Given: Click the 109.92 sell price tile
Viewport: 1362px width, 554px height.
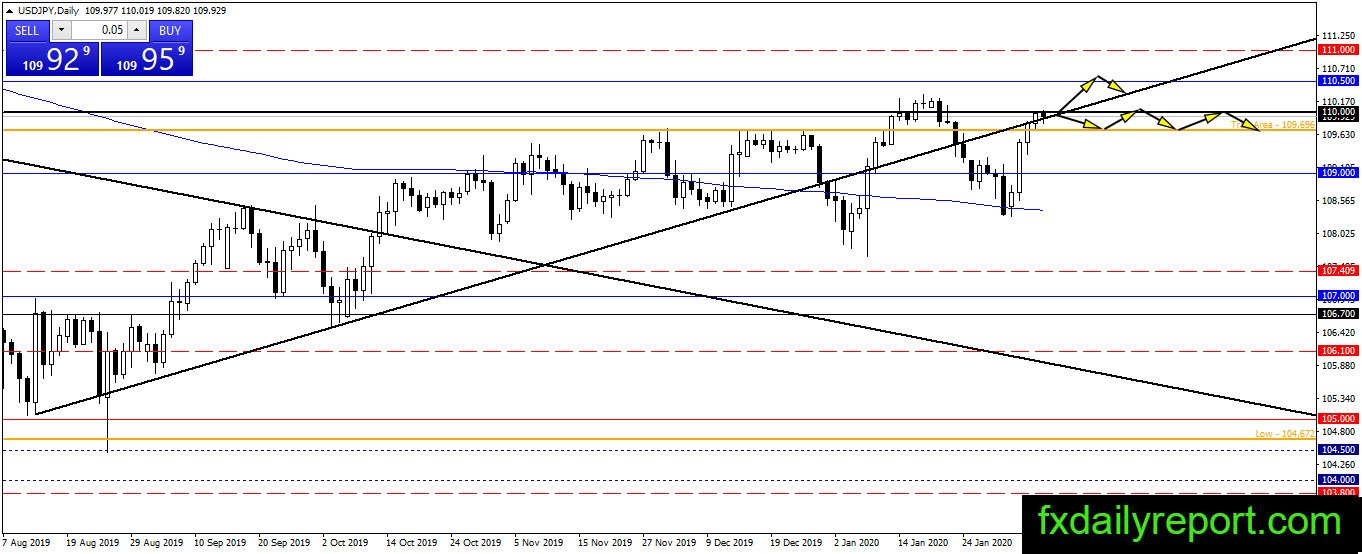Looking at the screenshot, I should coord(52,59).
